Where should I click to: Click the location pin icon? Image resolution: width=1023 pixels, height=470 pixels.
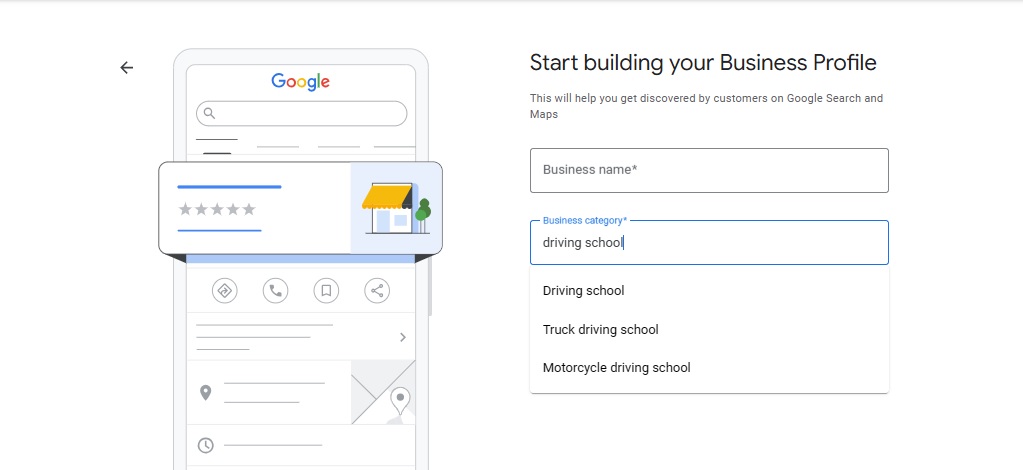point(206,392)
